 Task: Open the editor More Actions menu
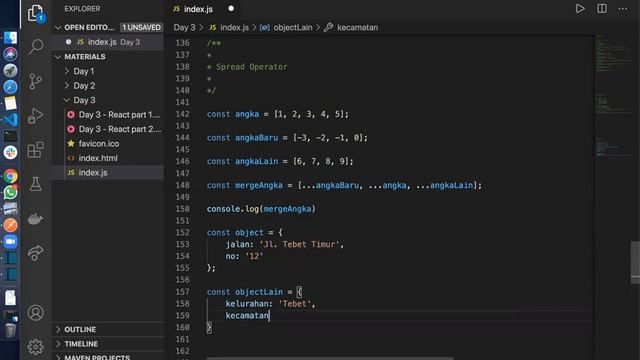pyautogui.click(x=622, y=9)
